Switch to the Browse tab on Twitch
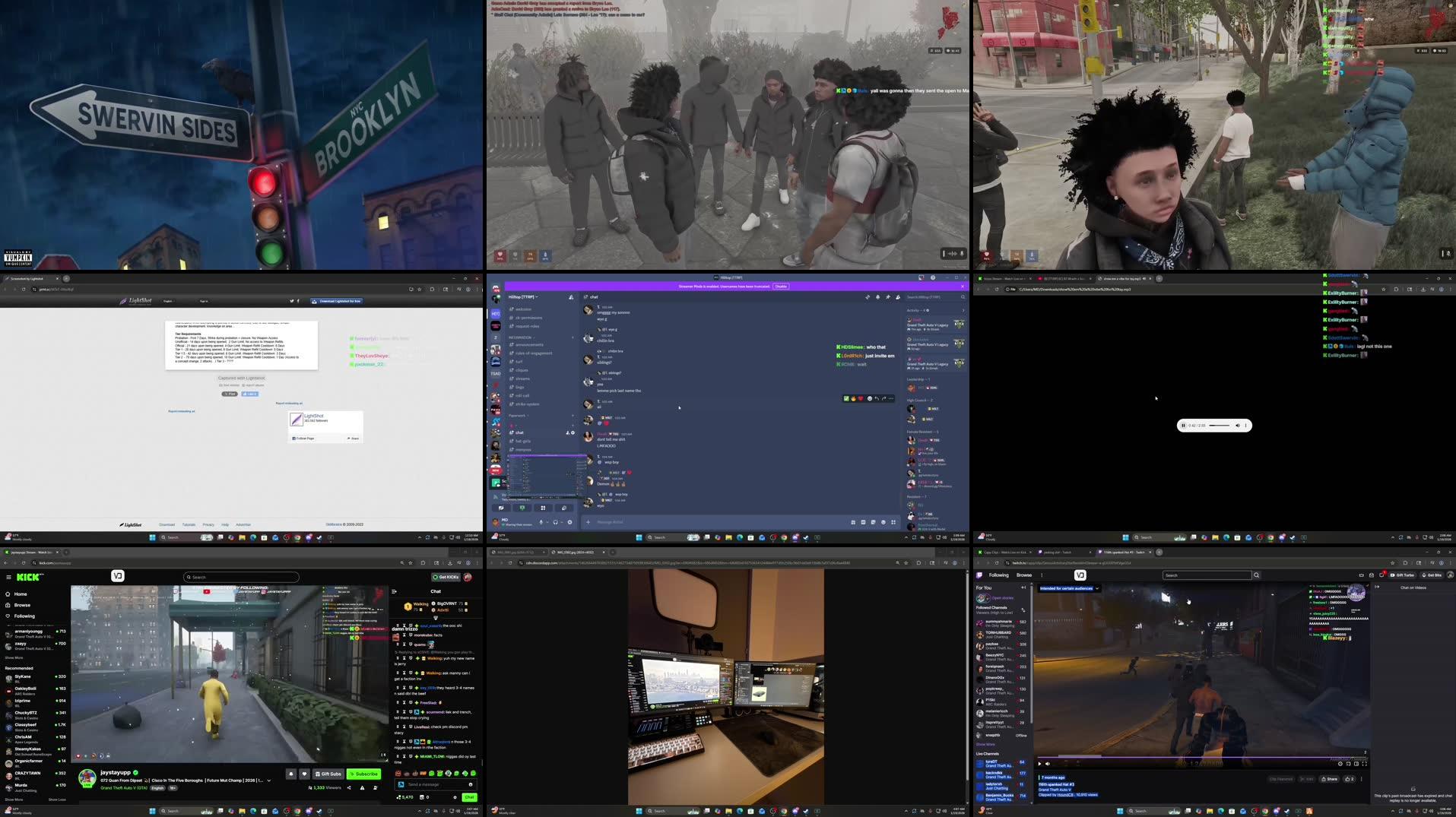Viewport: 1456px width, 817px height. click(1024, 575)
